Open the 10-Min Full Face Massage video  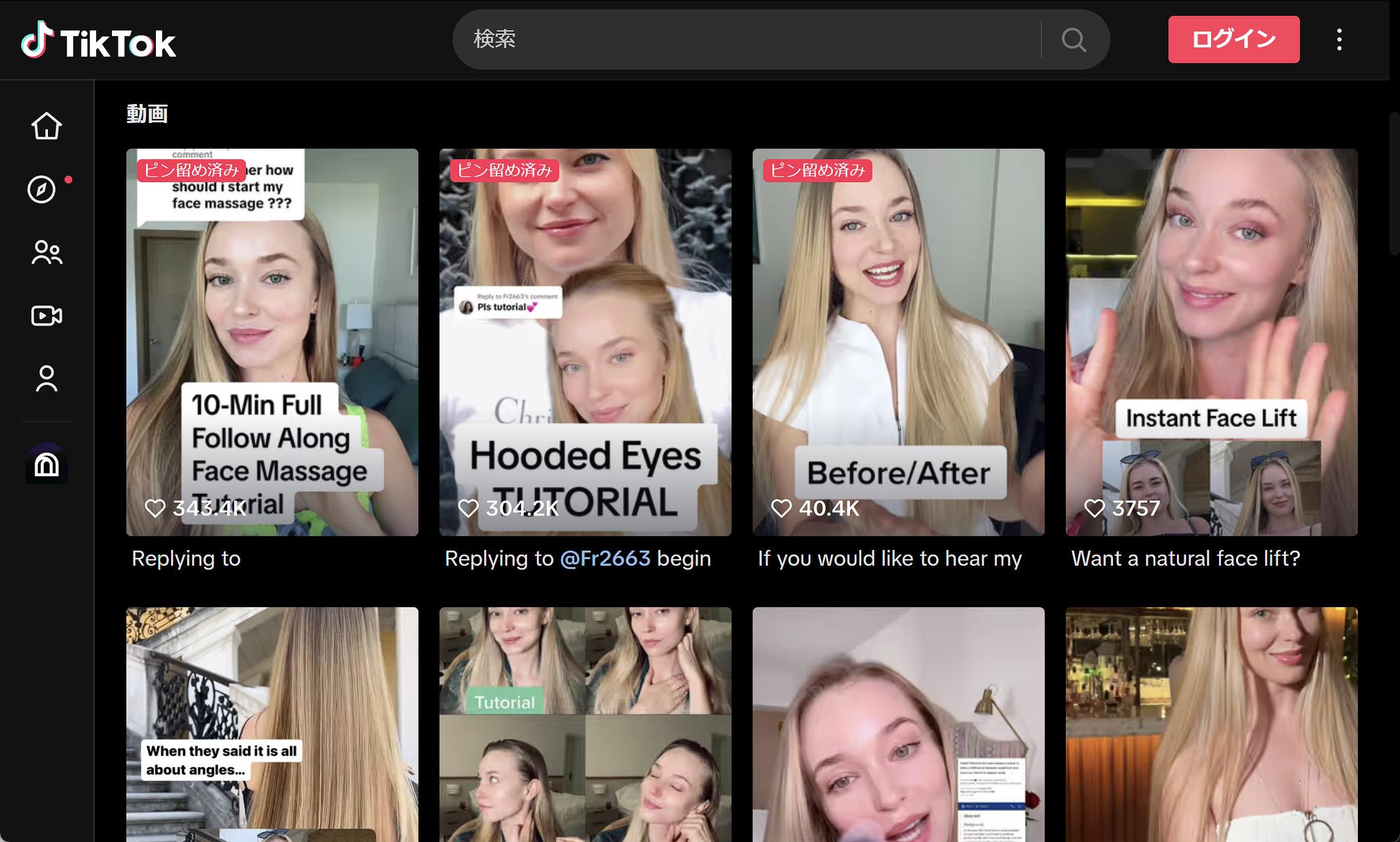tap(272, 342)
